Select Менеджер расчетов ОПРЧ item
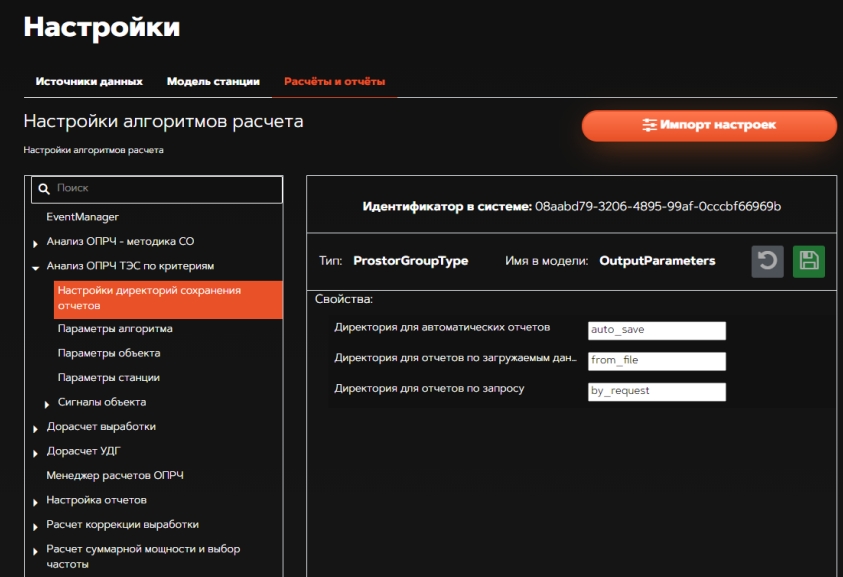The height and width of the screenshot is (577, 843). (x=115, y=476)
